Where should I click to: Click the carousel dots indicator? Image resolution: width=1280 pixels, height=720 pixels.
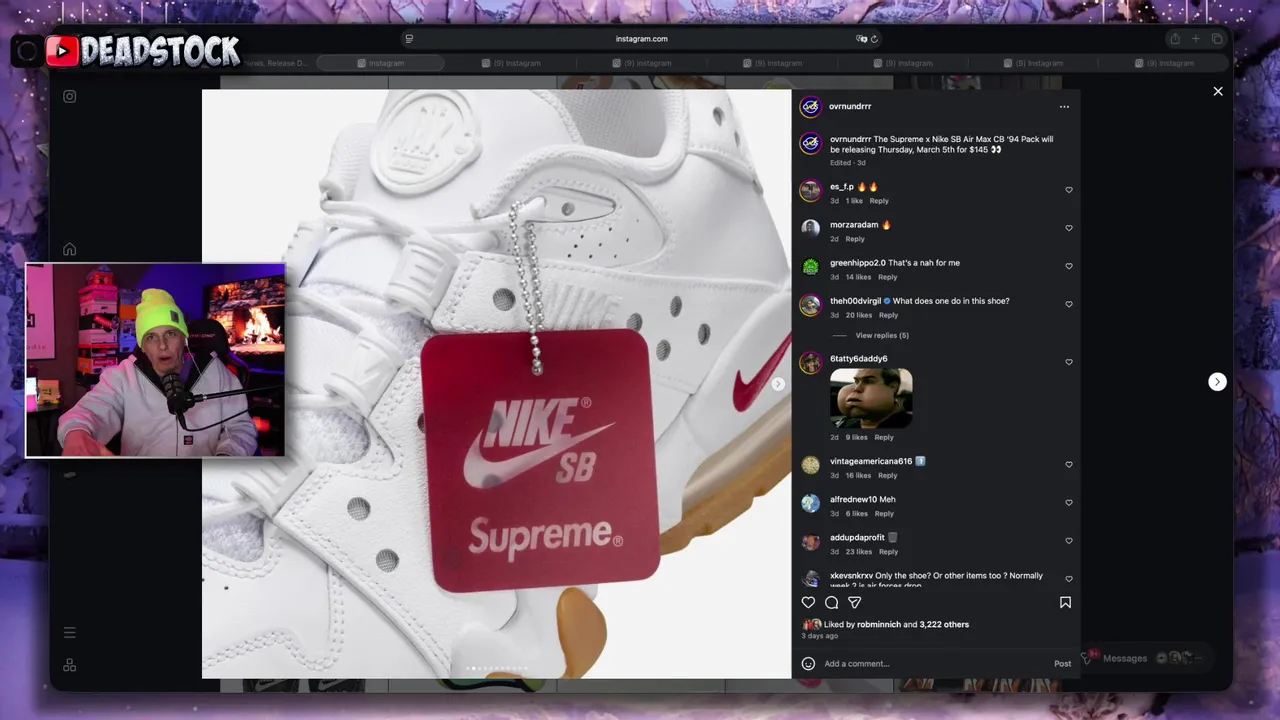497,668
